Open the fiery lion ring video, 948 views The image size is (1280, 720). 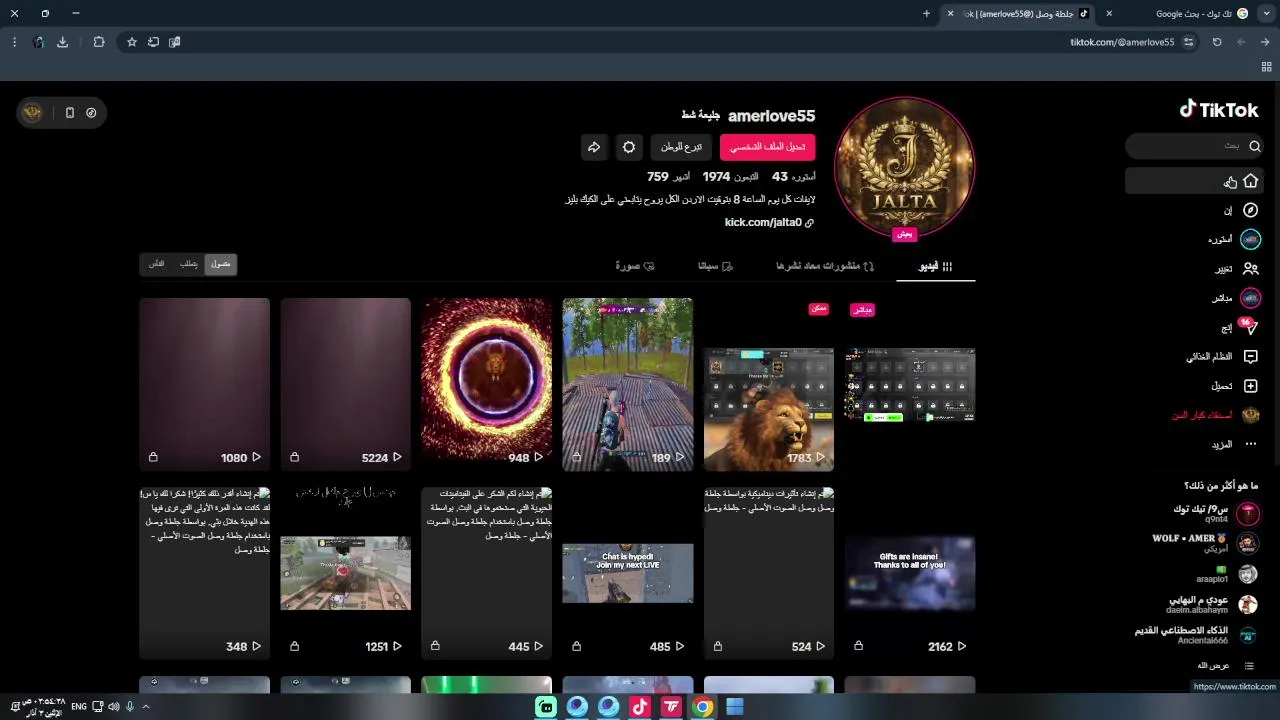coord(486,384)
